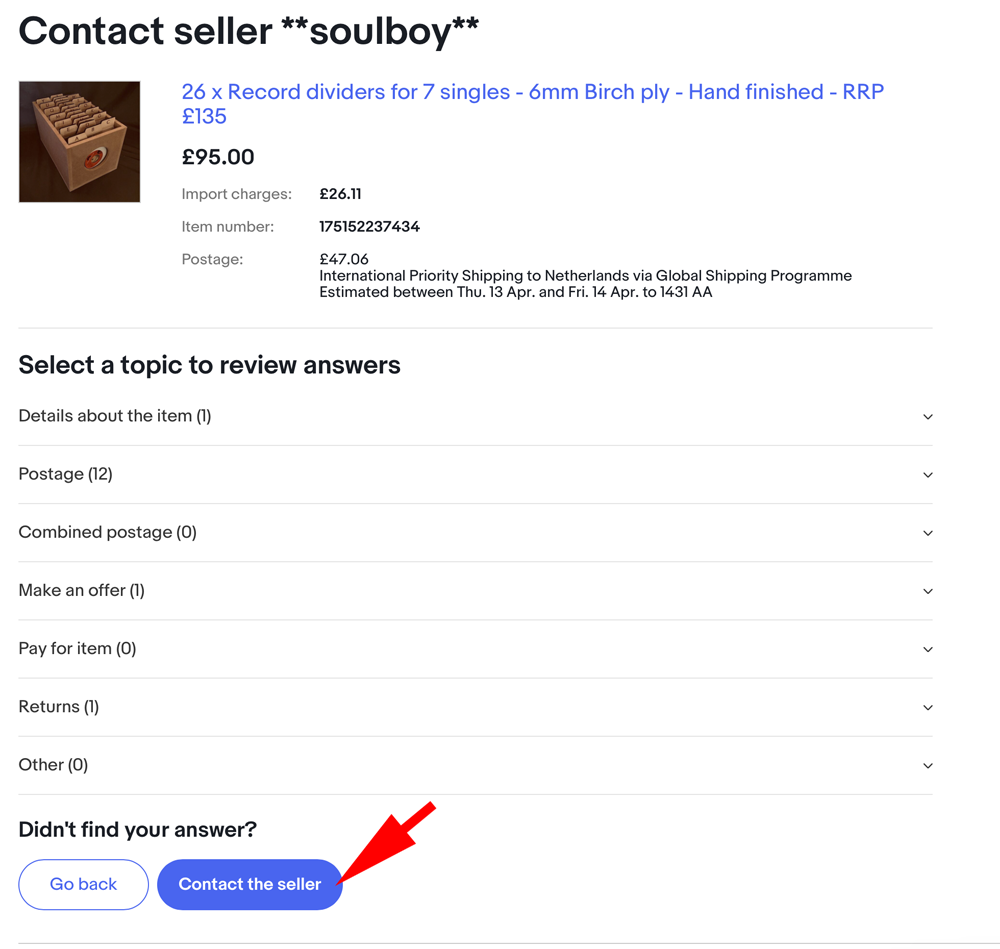Click the Go back button

pyautogui.click(x=84, y=884)
